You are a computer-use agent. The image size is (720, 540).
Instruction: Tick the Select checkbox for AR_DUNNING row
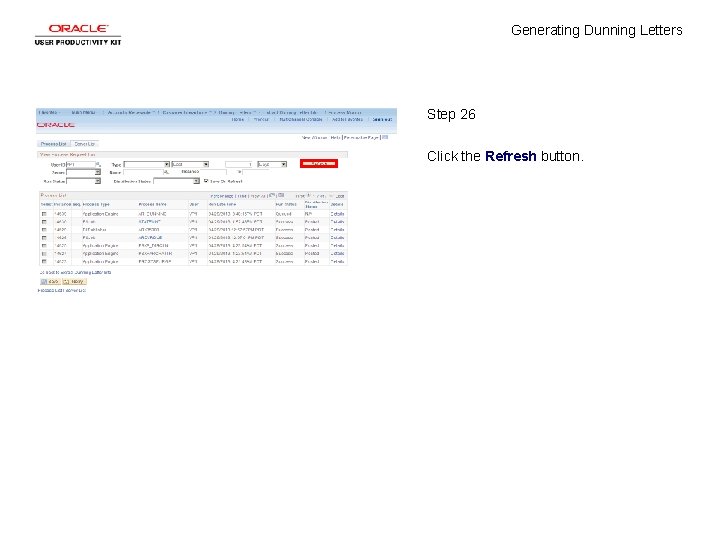(45, 214)
